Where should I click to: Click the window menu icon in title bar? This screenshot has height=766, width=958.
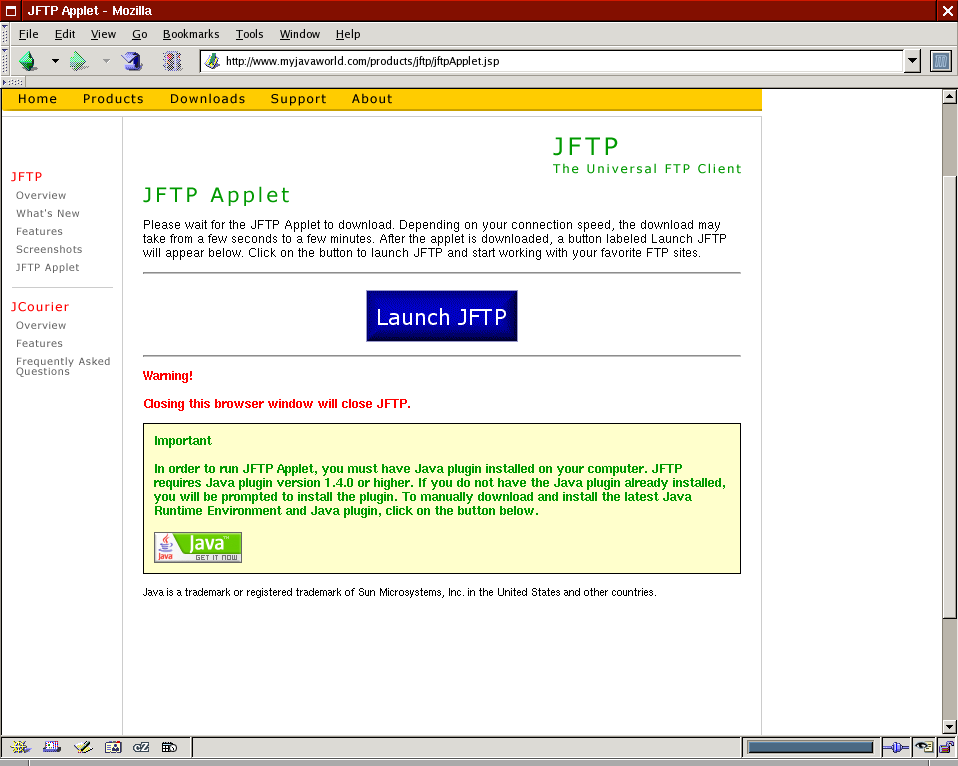click(11, 11)
